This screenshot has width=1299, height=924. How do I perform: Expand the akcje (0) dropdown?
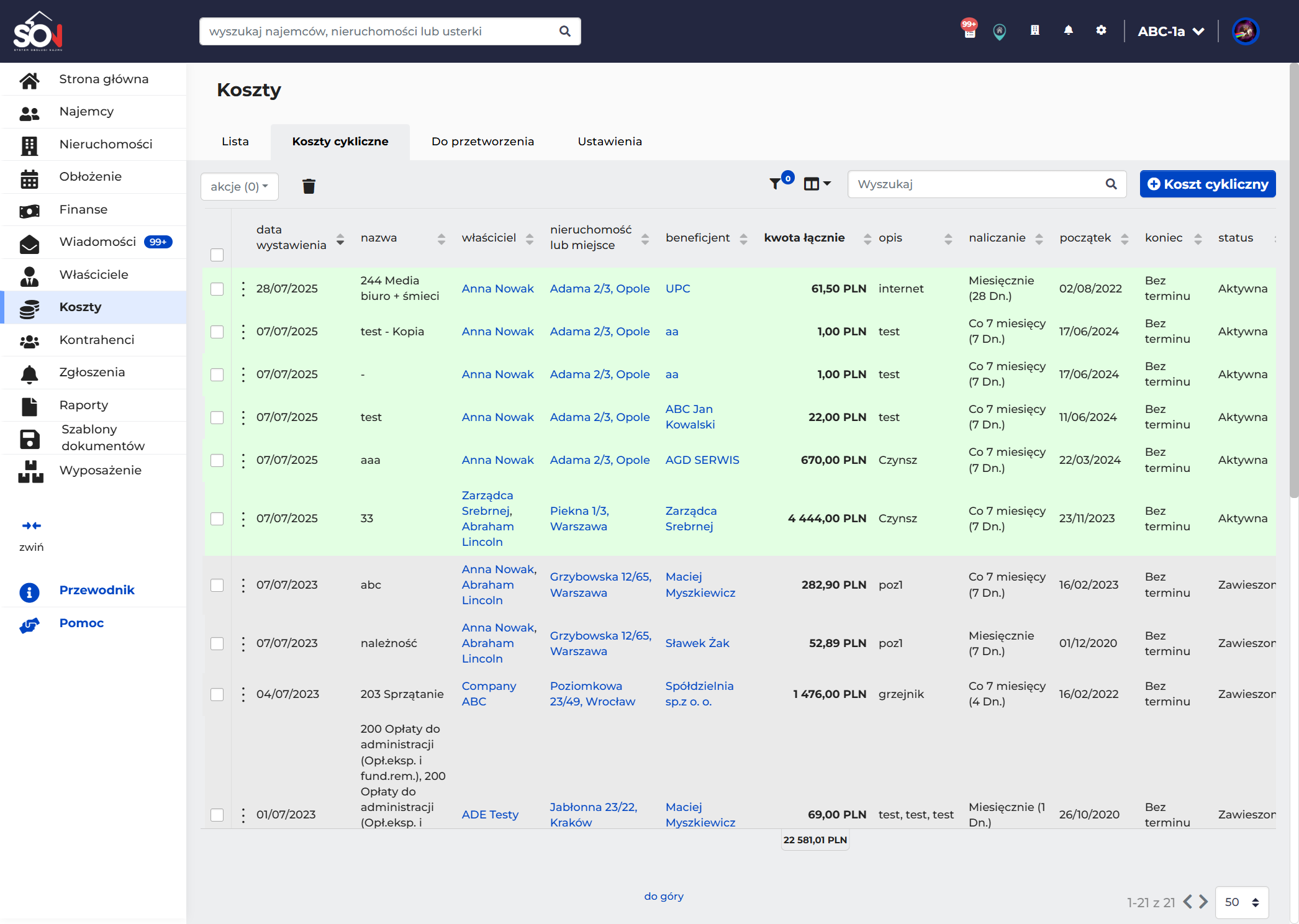tap(240, 186)
